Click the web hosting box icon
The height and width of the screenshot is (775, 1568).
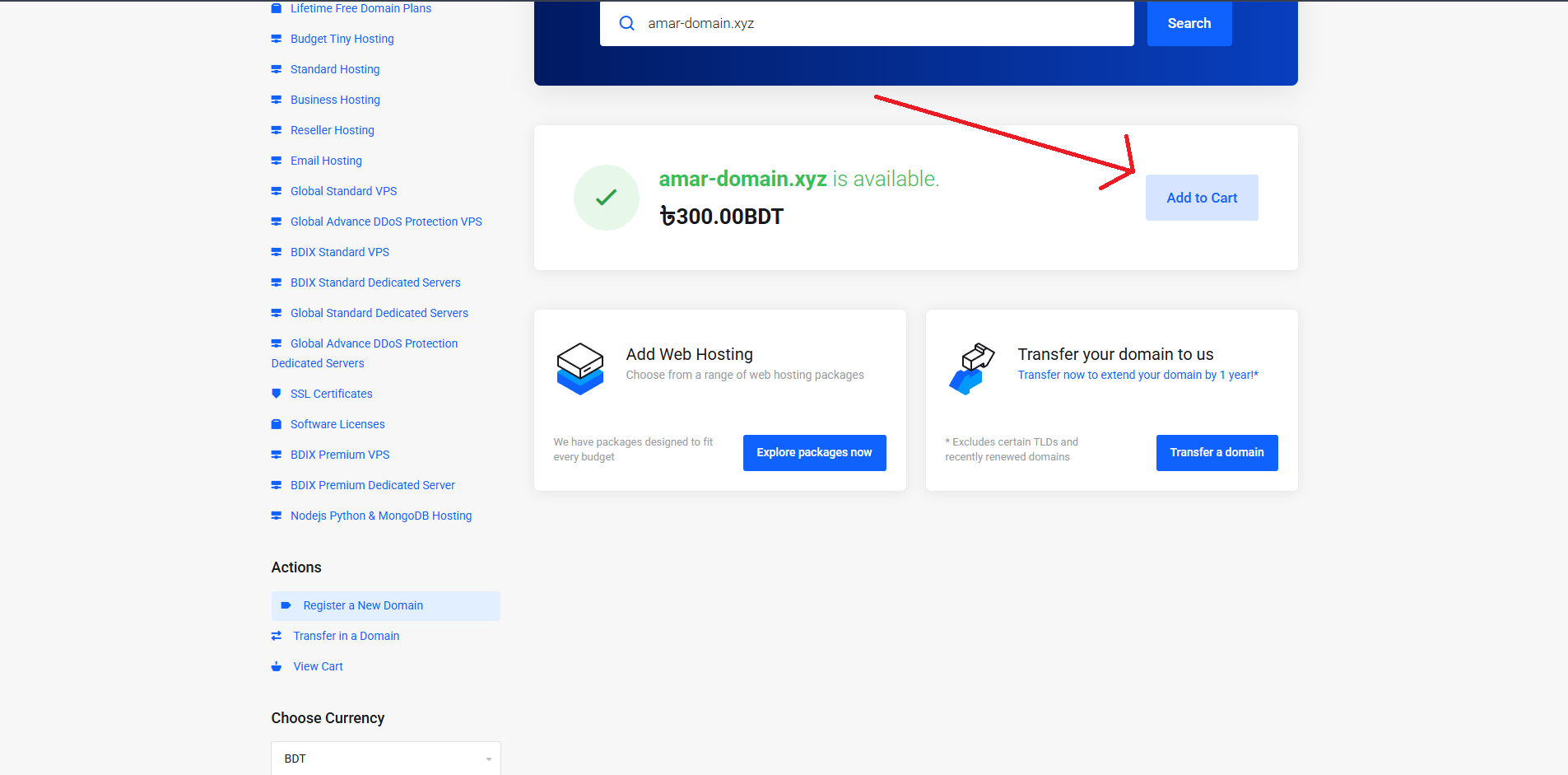(580, 369)
